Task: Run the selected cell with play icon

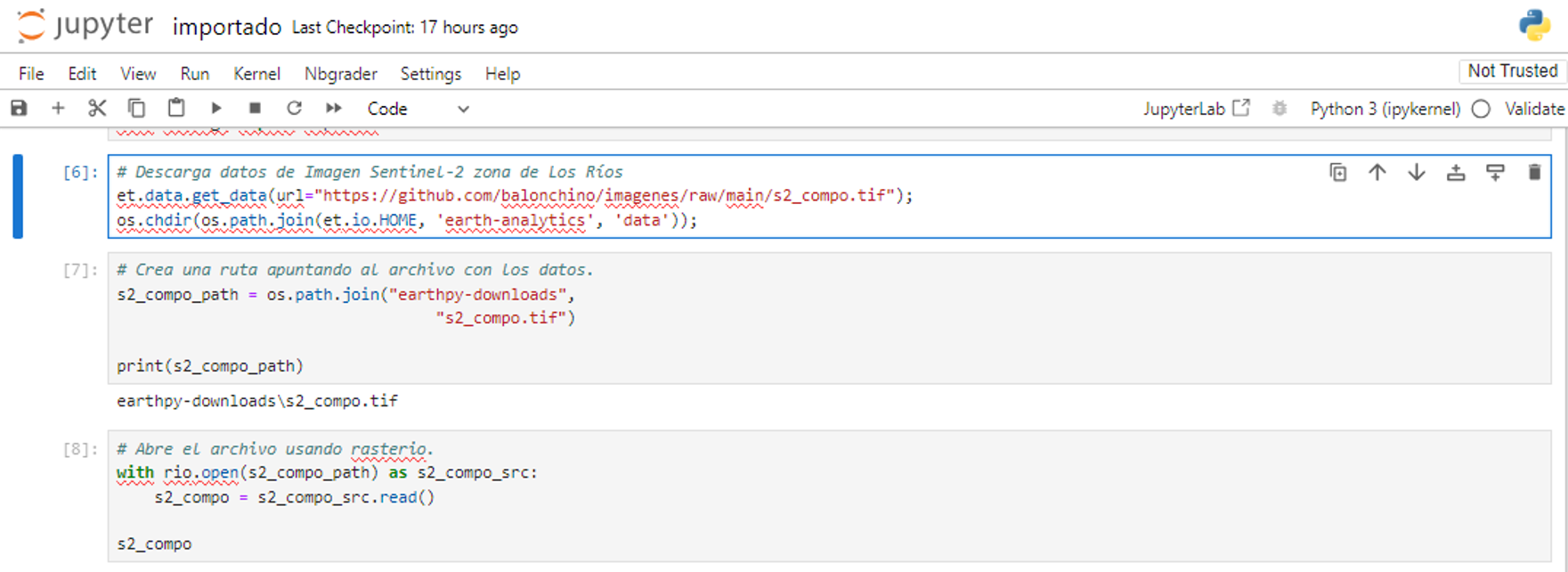Action: (x=215, y=109)
